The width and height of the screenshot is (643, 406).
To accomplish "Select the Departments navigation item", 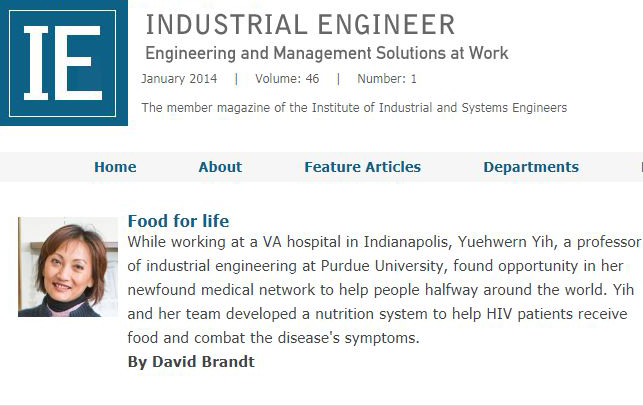I will pyautogui.click(x=531, y=167).
